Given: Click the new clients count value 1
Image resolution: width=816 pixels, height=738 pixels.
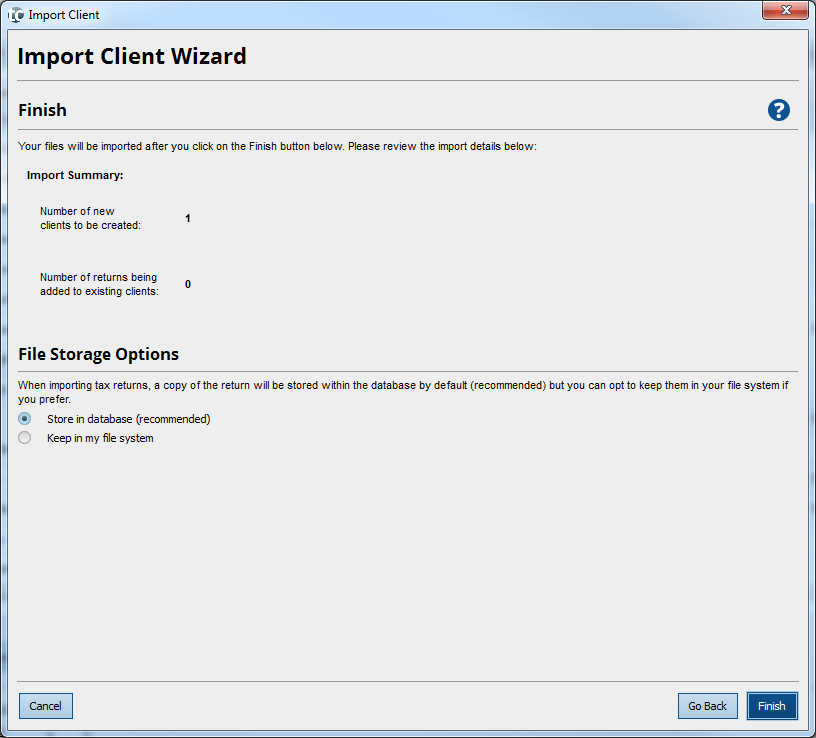Looking at the screenshot, I should [188, 218].
